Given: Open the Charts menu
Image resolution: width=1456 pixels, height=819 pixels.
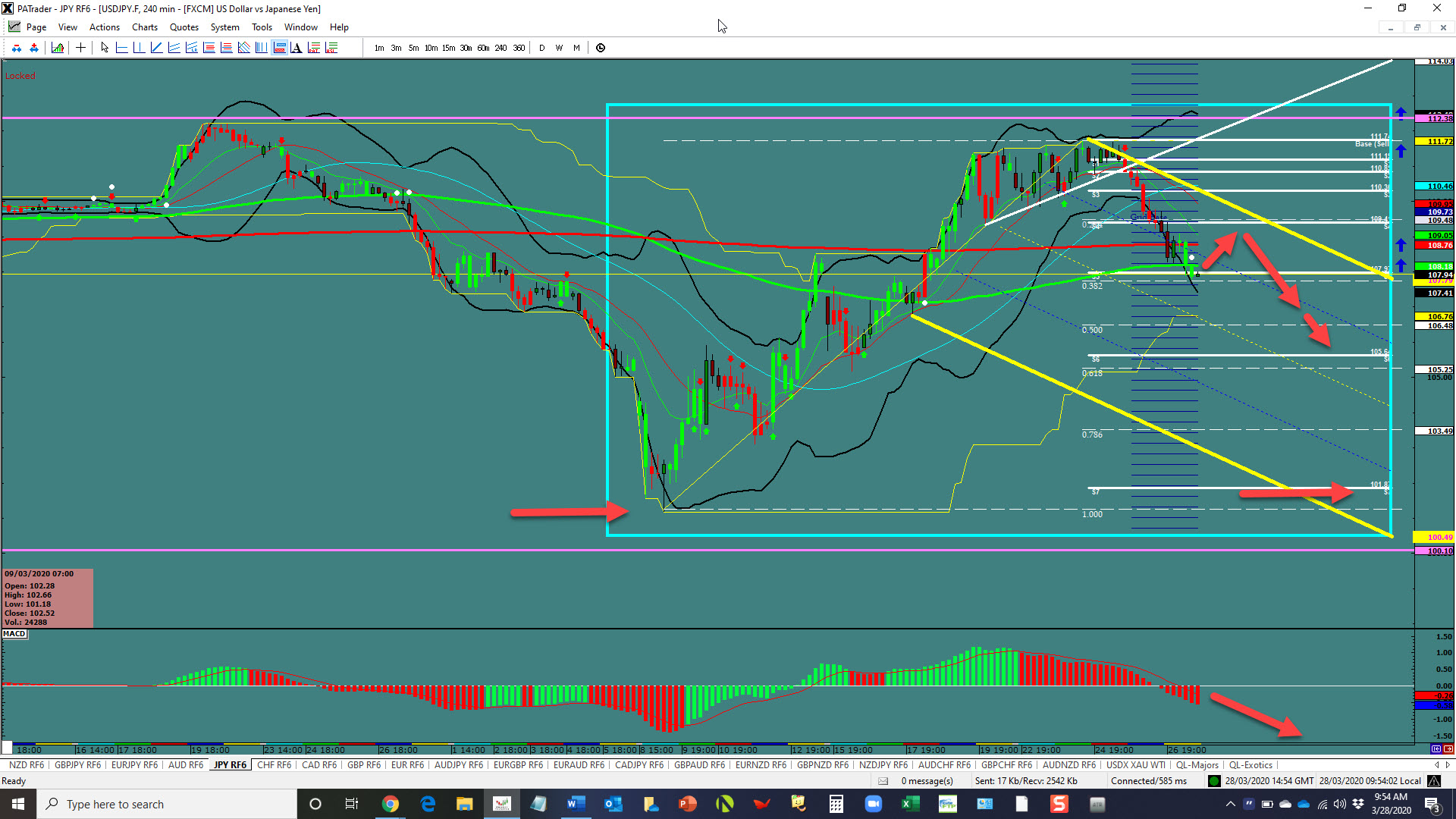Looking at the screenshot, I should pyautogui.click(x=145, y=27).
